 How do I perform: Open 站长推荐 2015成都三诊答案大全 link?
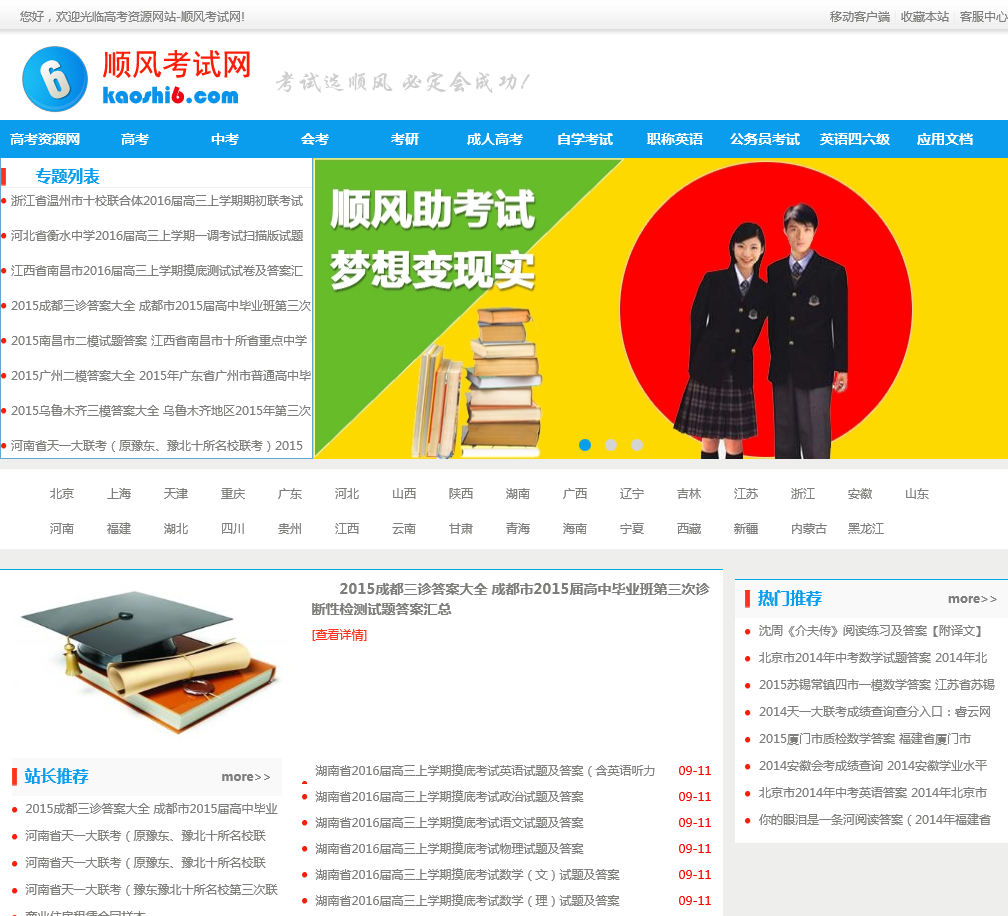click(x=151, y=809)
